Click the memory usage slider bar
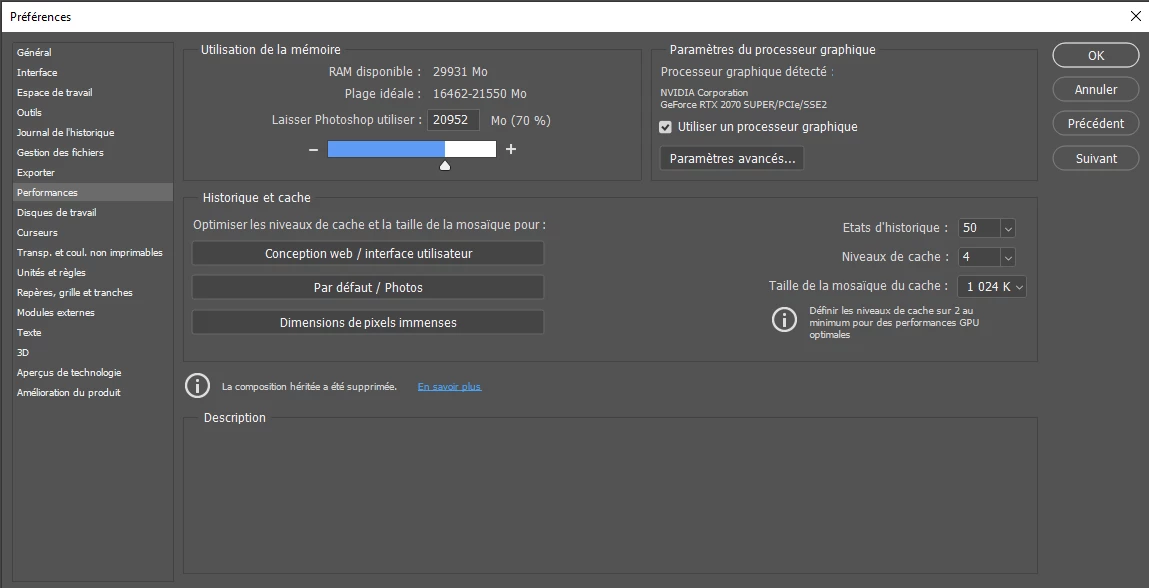Image resolution: width=1149 pixels, height=588 pixels. pos(412,150)
